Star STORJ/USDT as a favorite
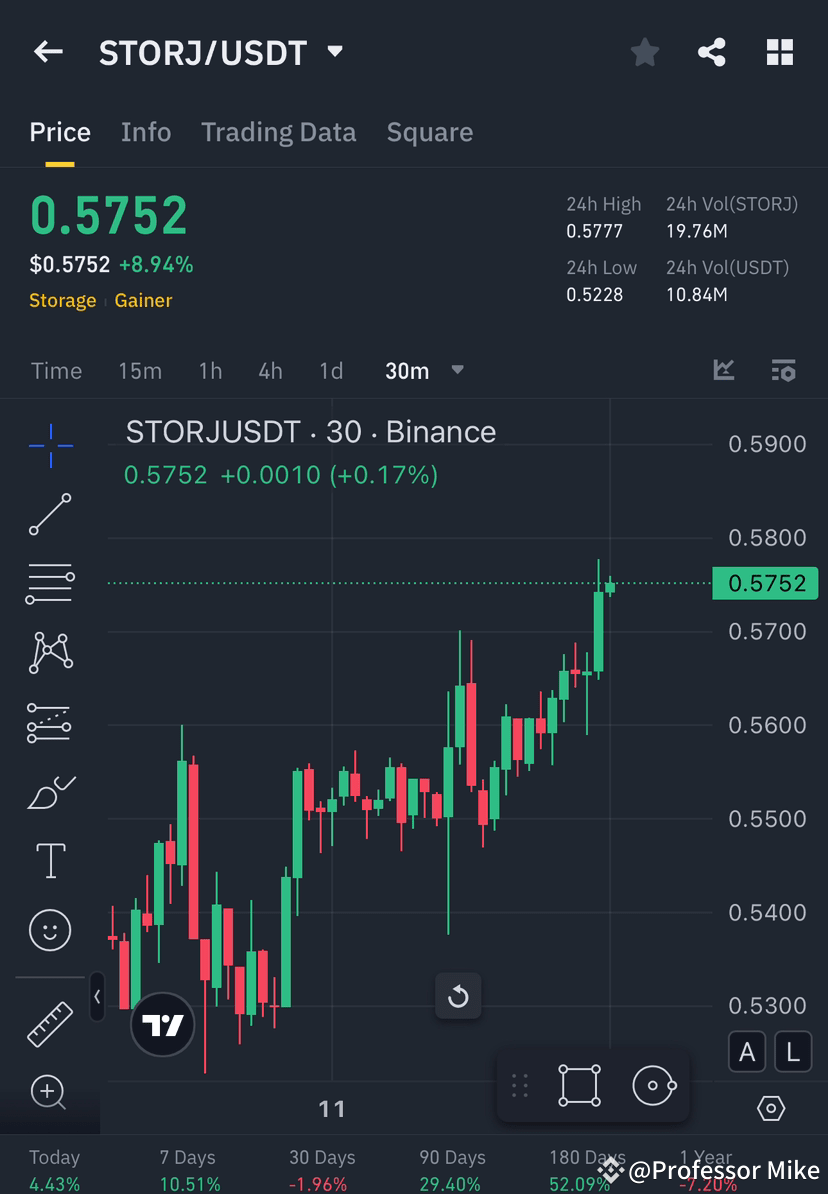828x1194 pixels. click(x=644, y=52)
